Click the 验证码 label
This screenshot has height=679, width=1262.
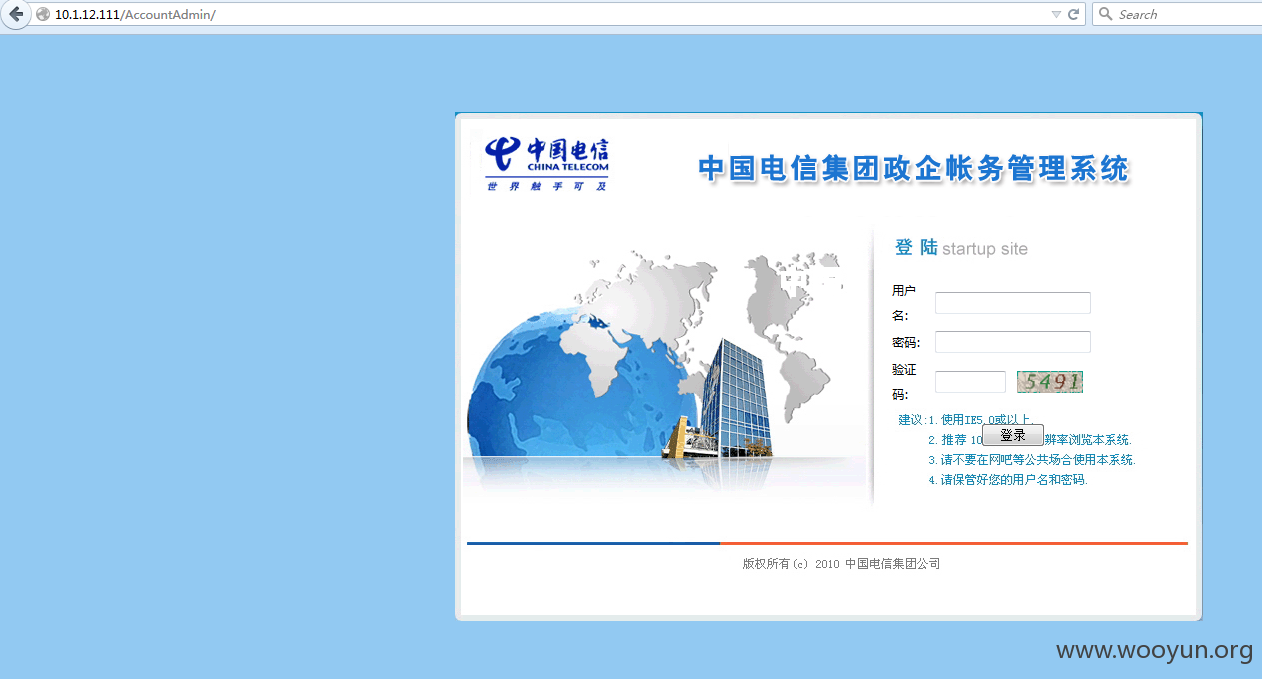click(x=904, y=382)
